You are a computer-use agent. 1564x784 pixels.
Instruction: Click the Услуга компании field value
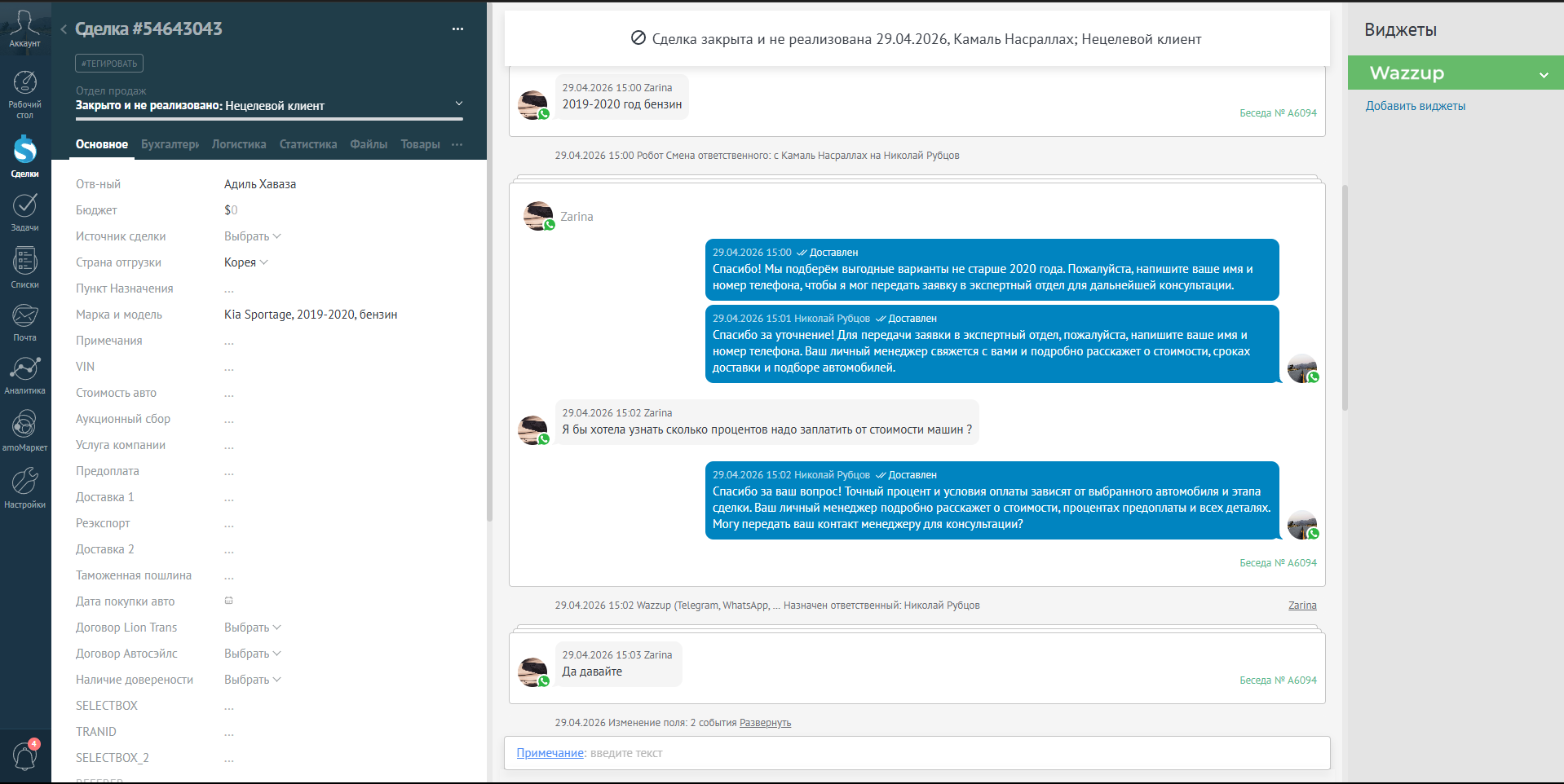tap(229, 446)
